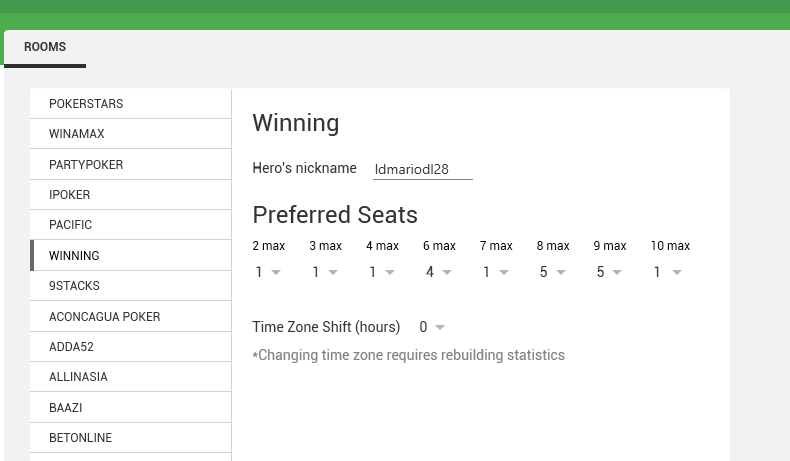790x461 pixels.
Task: Expand the 4 max seat selector
Action: (381, 272)
